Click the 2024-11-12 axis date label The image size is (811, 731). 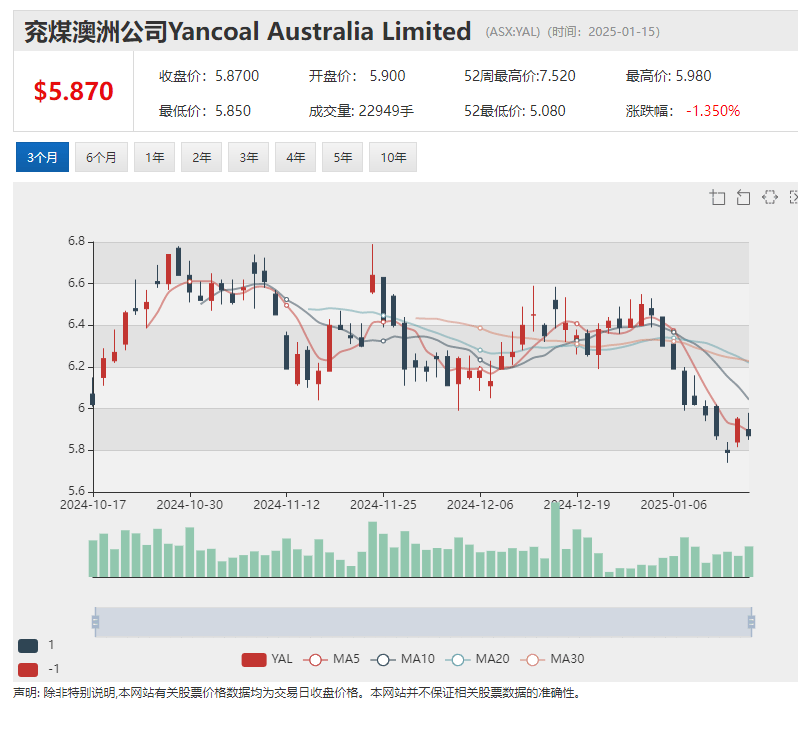[287, 505]
